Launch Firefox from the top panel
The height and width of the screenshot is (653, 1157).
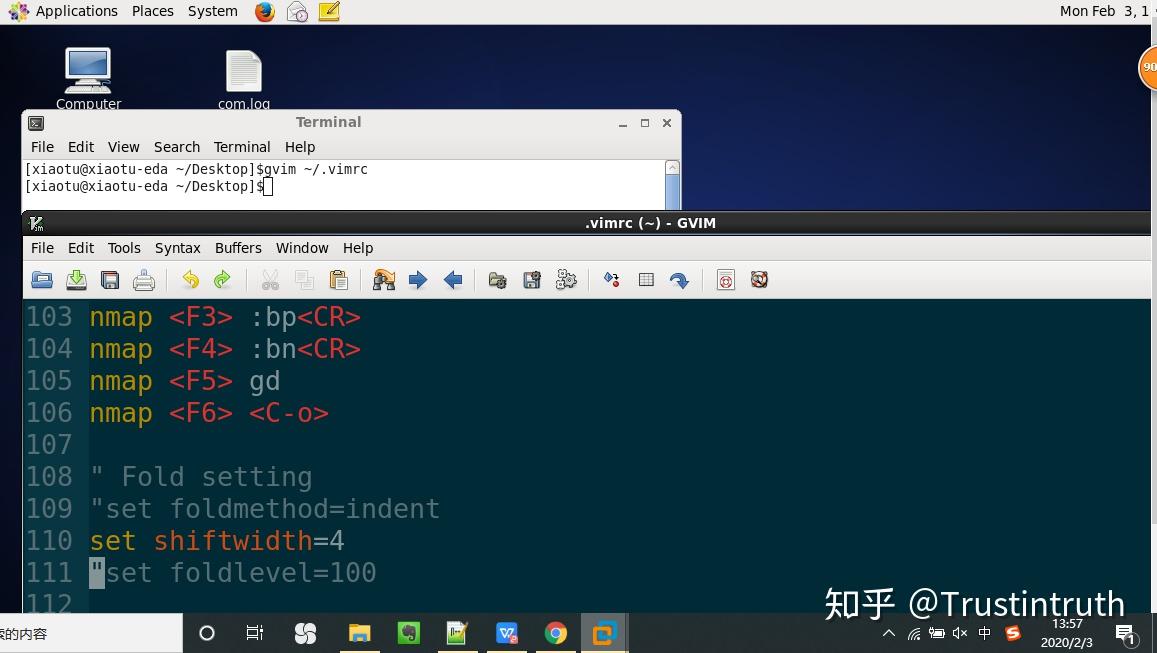[x=265, y=12]
